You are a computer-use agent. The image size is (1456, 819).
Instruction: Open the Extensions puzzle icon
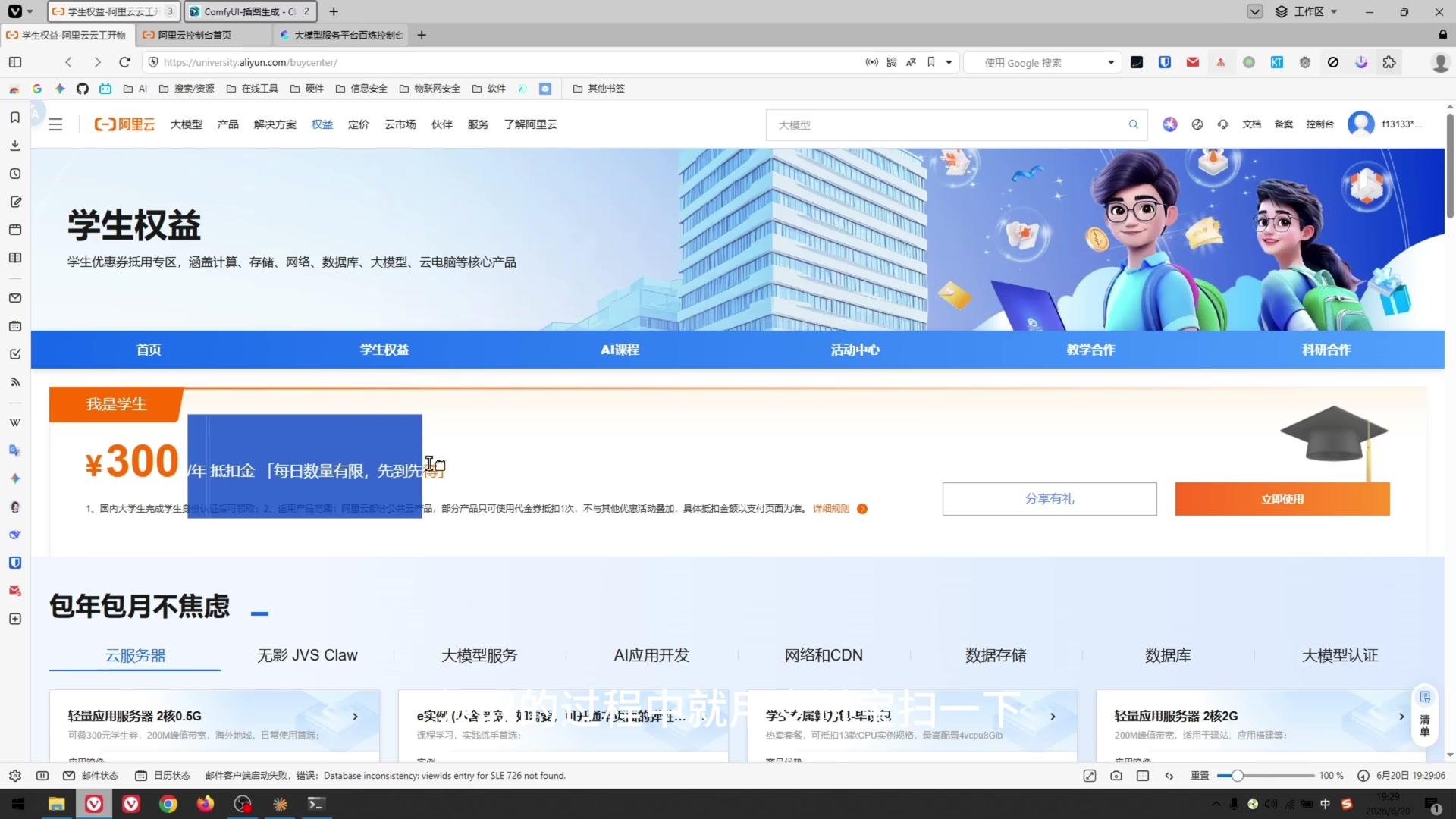[1389, 62]
